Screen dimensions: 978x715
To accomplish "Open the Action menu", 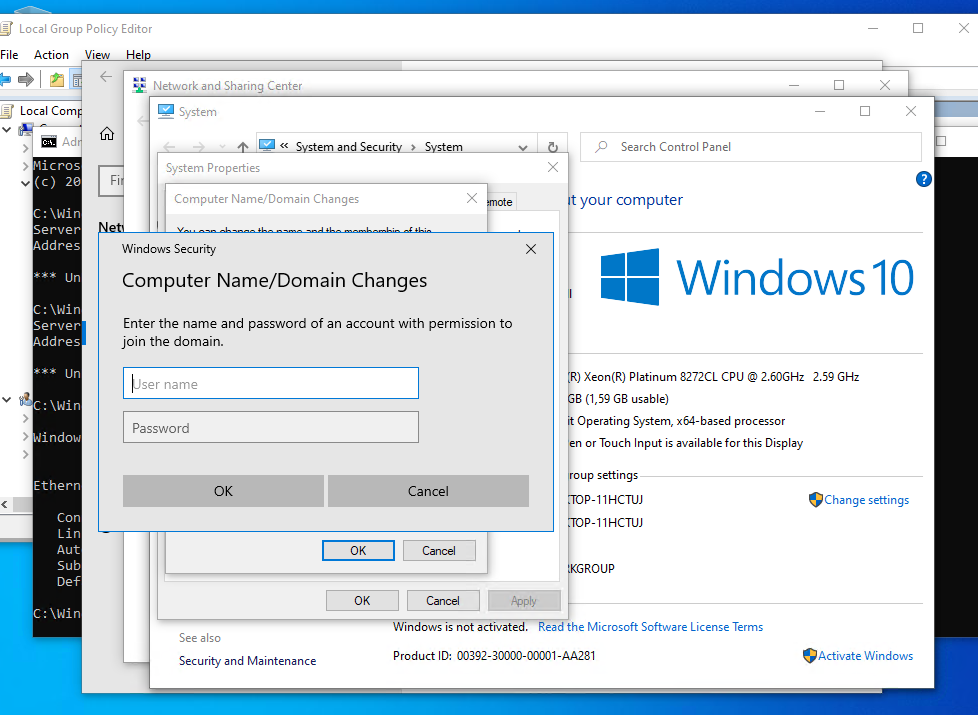I will click(51, 54).
